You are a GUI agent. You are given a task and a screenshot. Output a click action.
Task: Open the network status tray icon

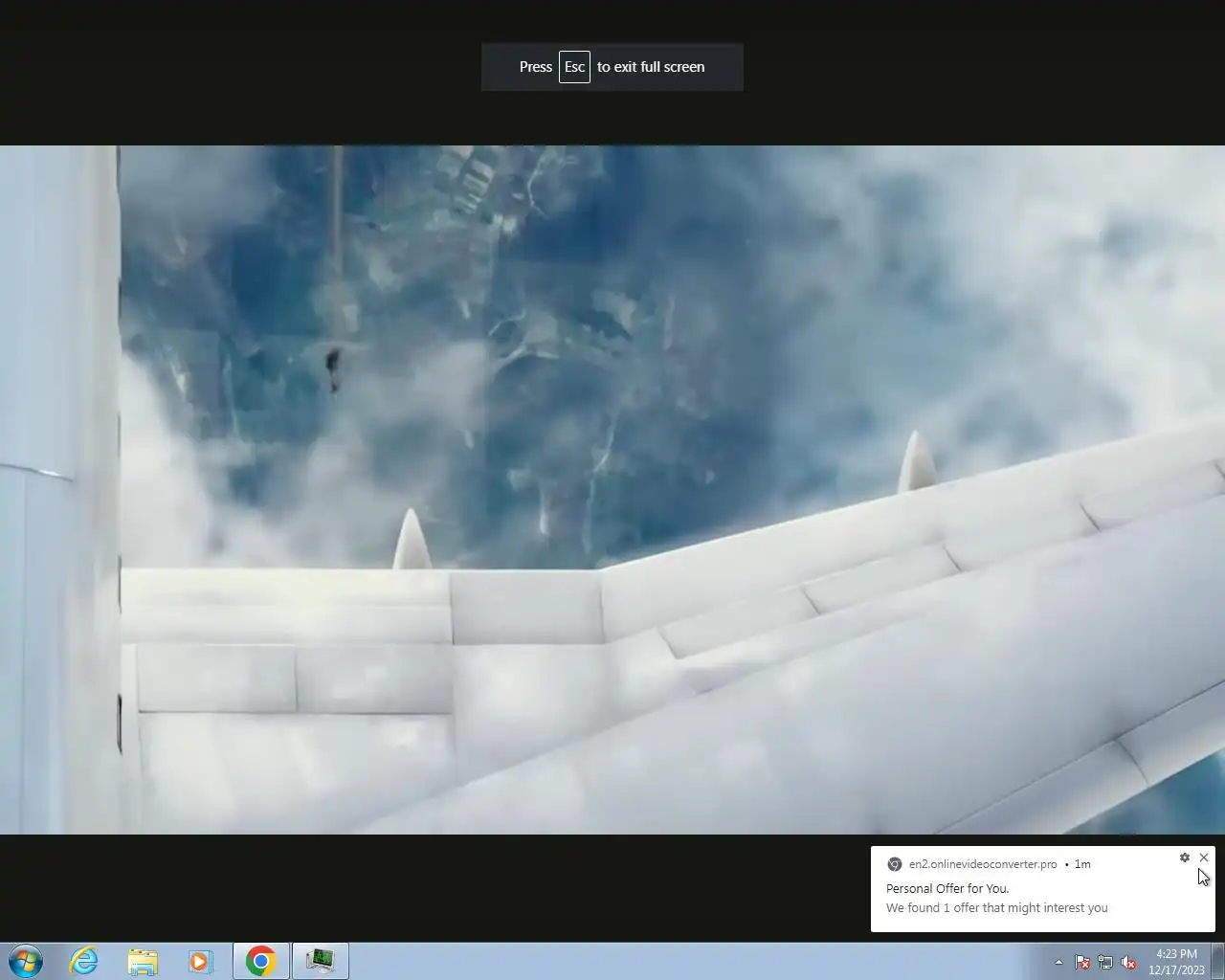(1105, 963)
